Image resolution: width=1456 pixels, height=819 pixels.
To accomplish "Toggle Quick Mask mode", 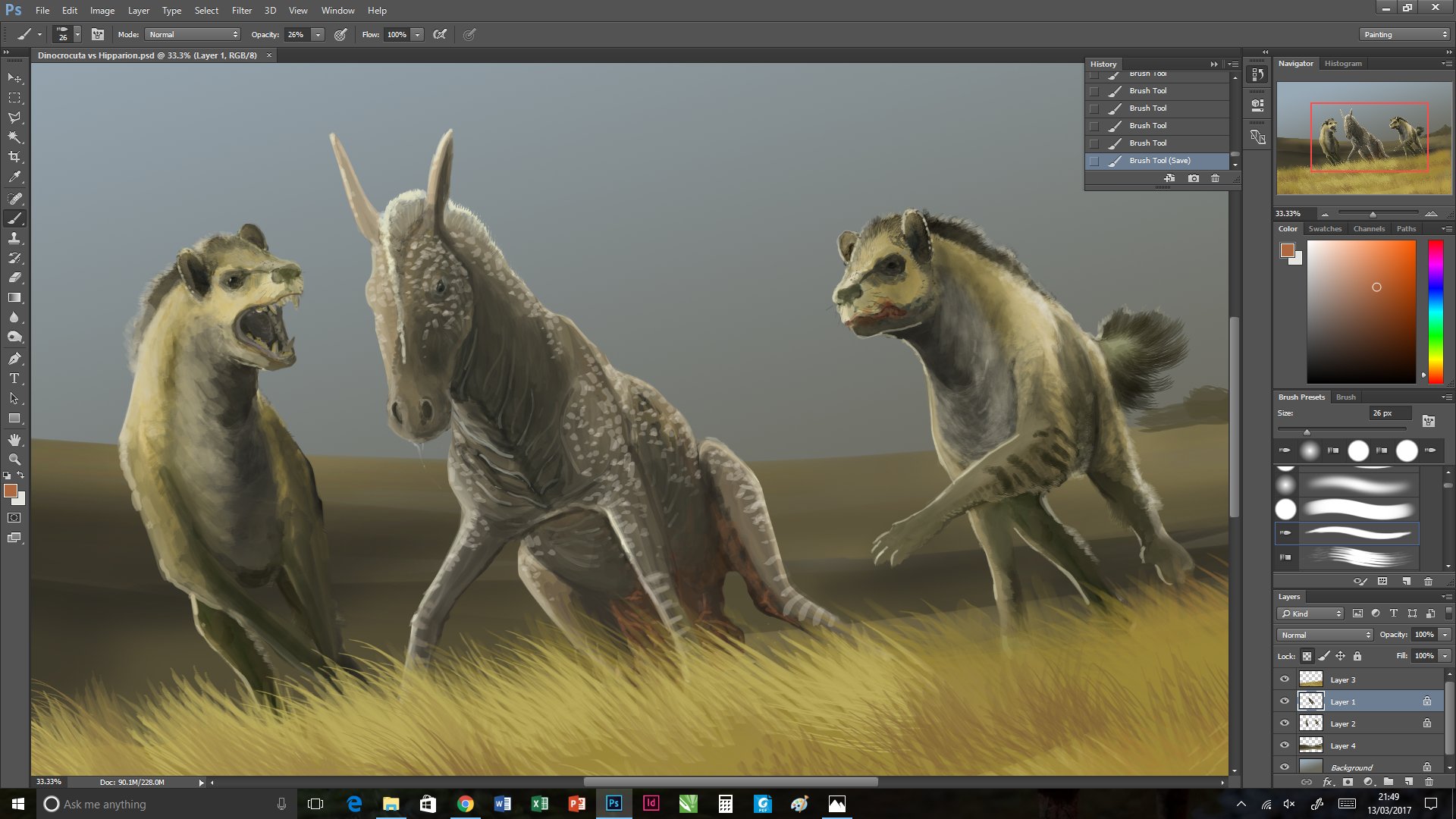I will 14,518.
